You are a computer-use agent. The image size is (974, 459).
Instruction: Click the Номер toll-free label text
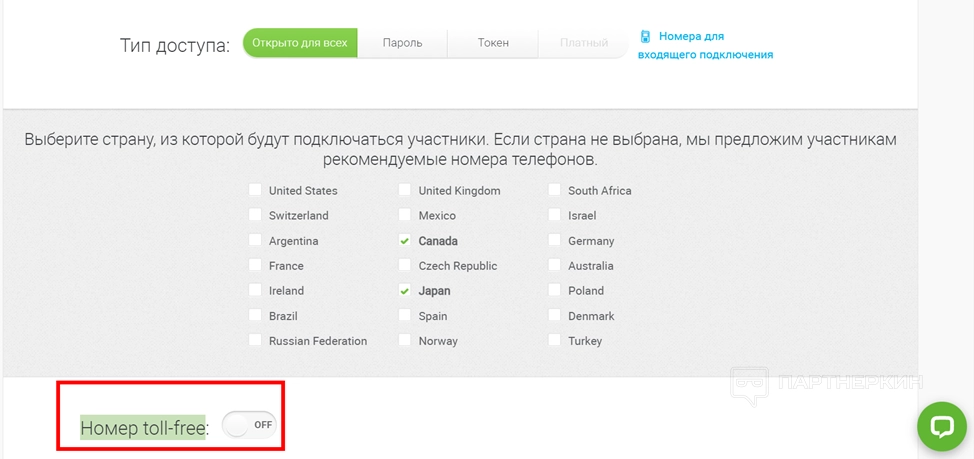143,427
